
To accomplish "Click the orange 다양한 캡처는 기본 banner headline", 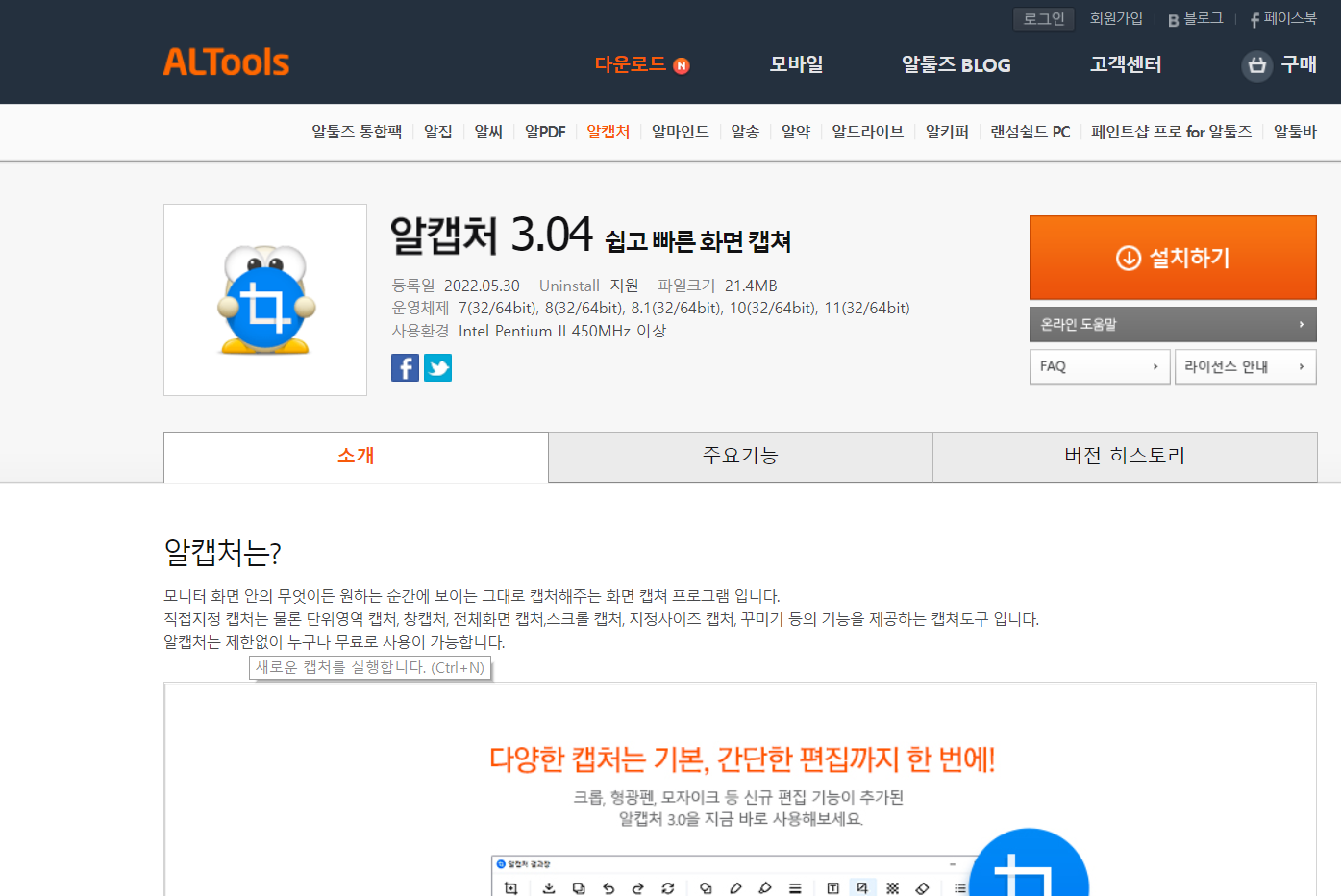I will (742, 759).
